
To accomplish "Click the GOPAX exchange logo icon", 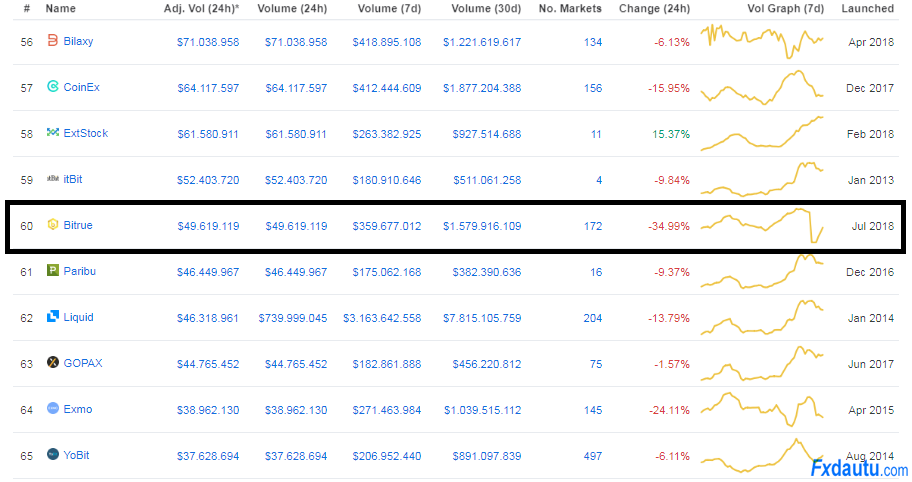I will (54, 363).
